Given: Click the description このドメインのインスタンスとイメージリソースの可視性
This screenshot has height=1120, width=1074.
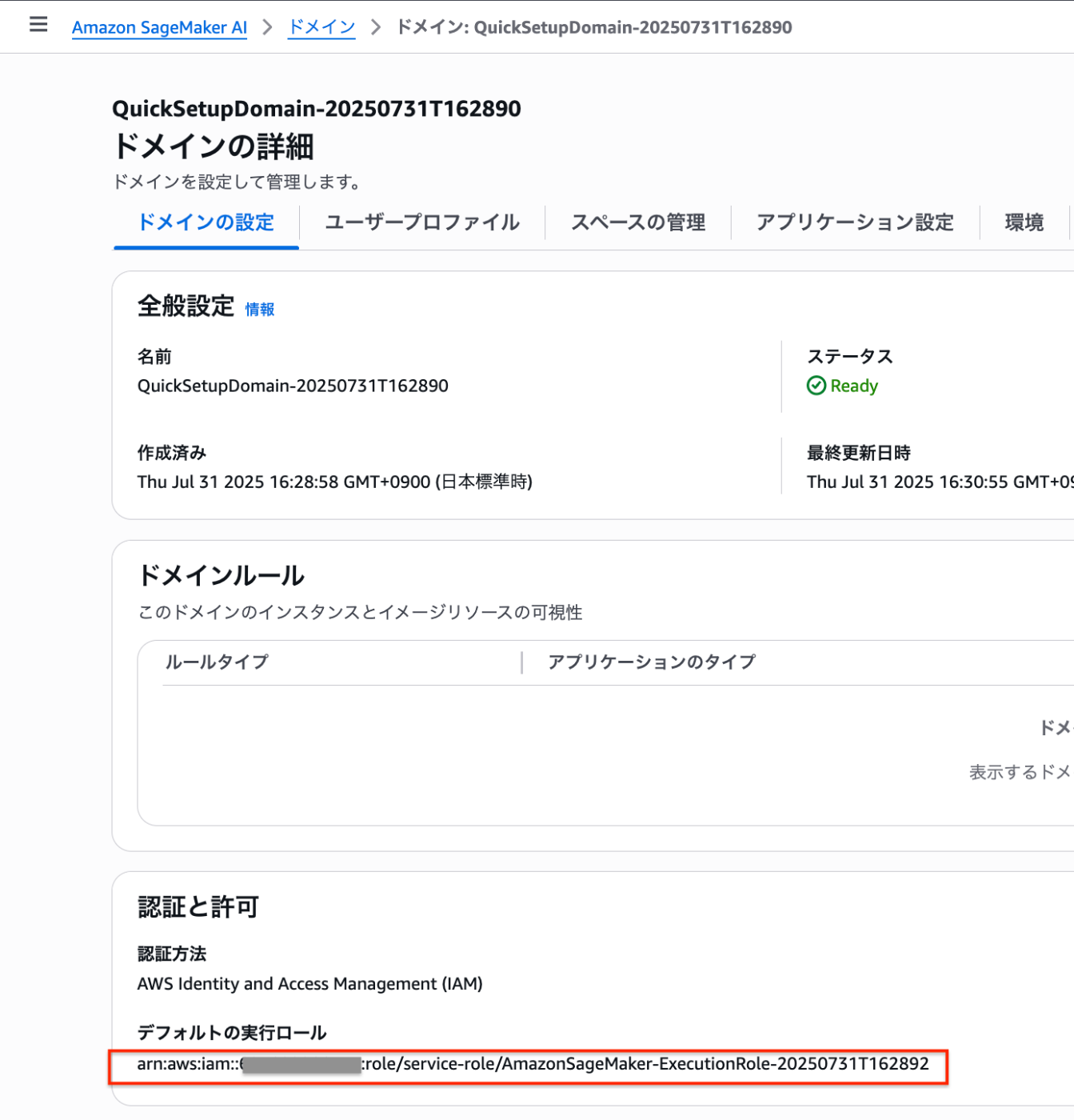Looking at the screenshot, I should 360,612.
